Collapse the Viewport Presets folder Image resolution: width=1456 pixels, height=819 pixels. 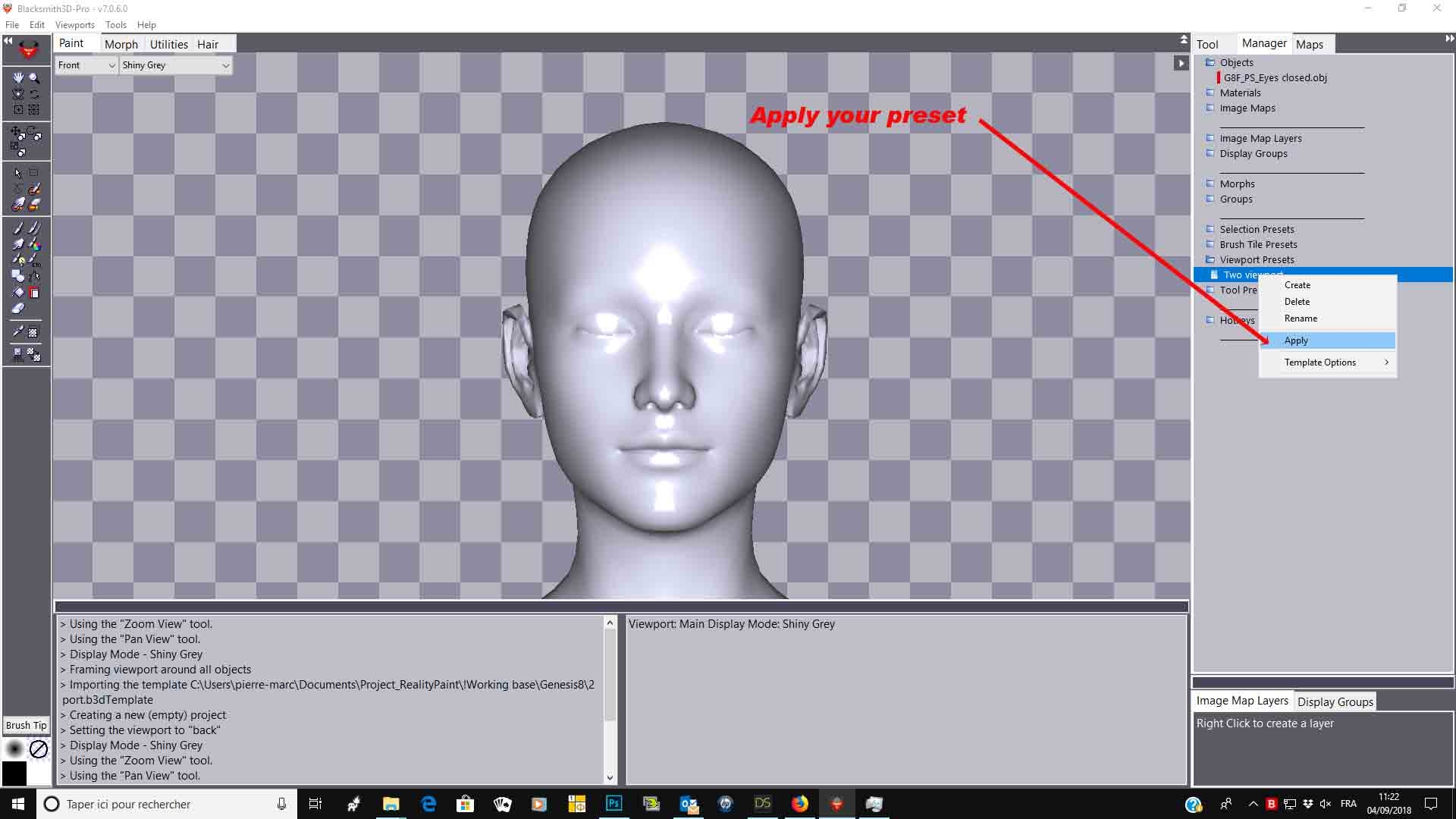click(x=1210, y=259)
